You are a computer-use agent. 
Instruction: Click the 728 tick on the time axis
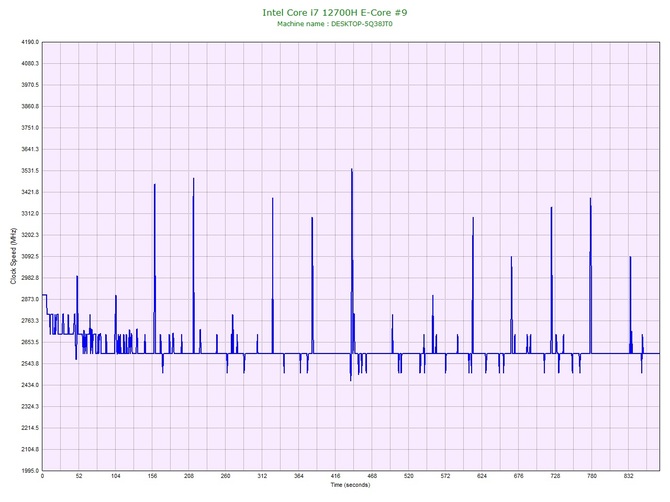[555, 476]
